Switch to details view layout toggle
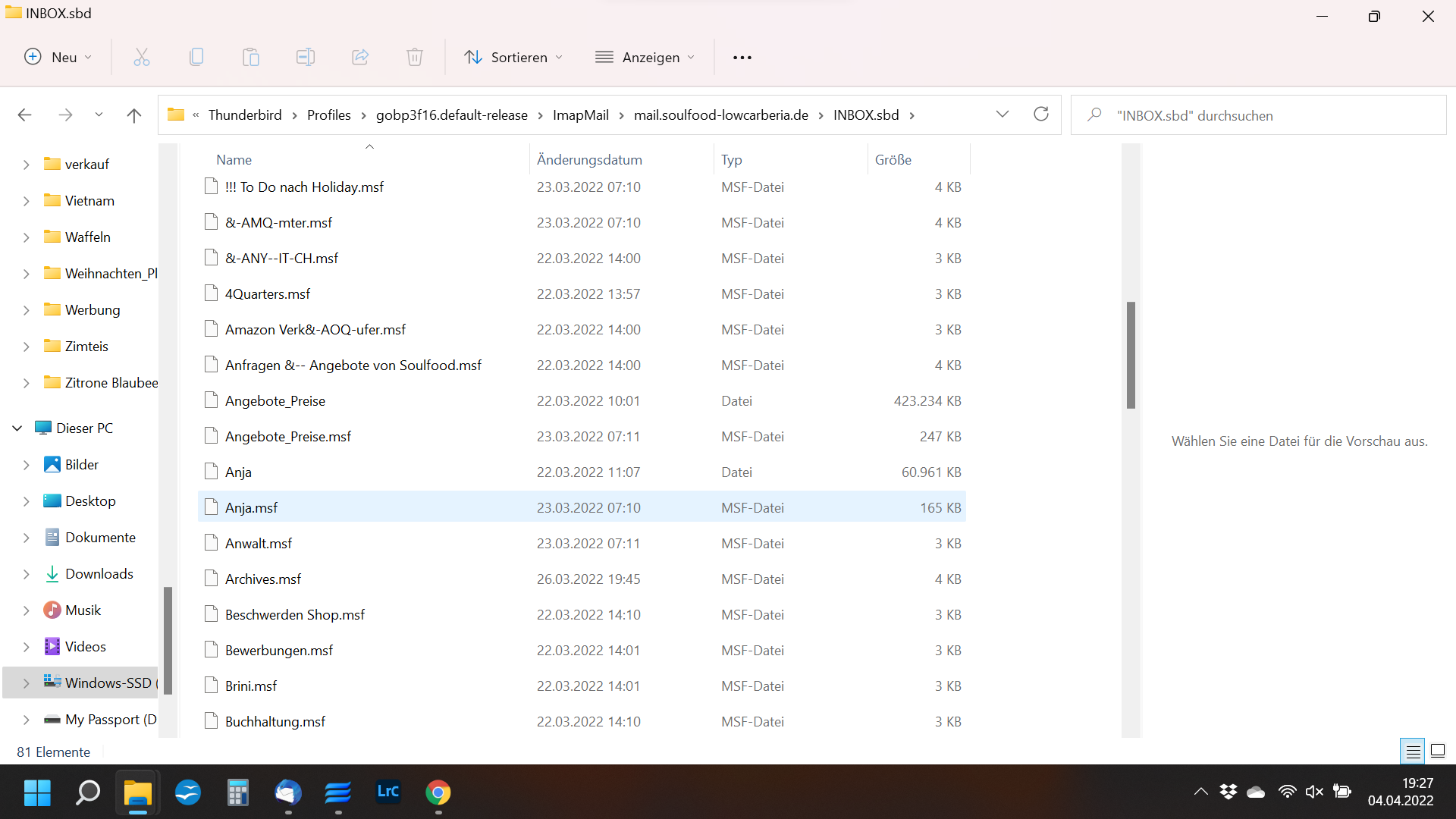 (x=1413, y=752)
